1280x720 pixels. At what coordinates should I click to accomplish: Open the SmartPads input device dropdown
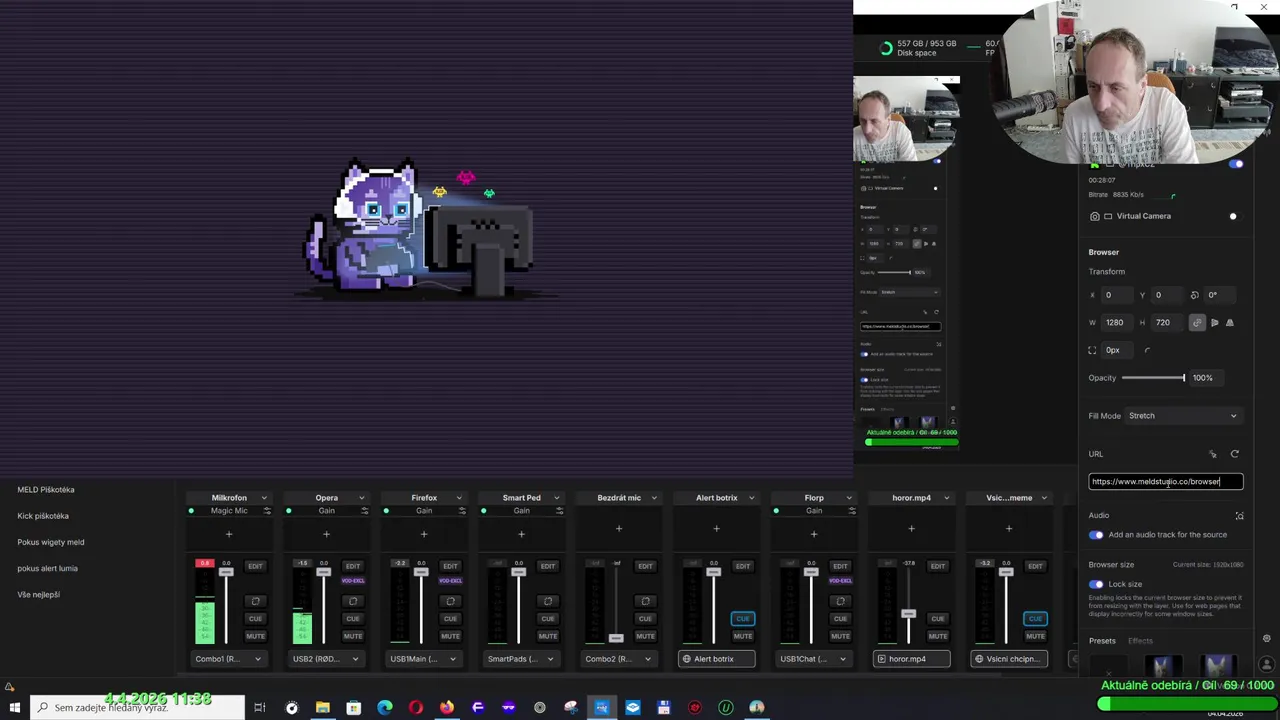click(x=521, y=659)
